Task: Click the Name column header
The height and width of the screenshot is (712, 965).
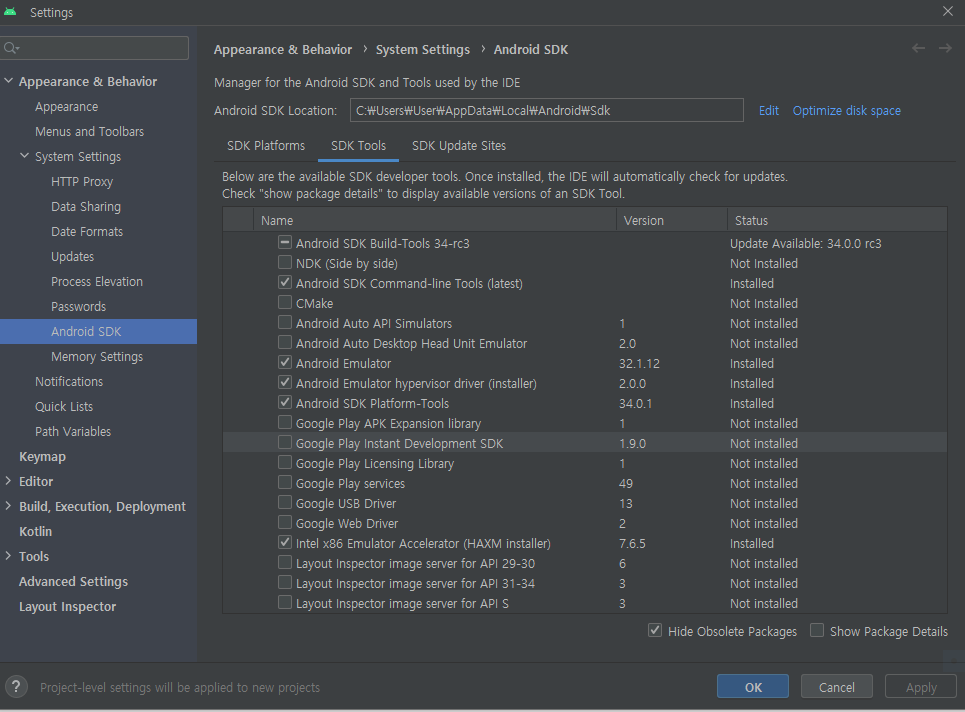Action: tap(434, 220)
